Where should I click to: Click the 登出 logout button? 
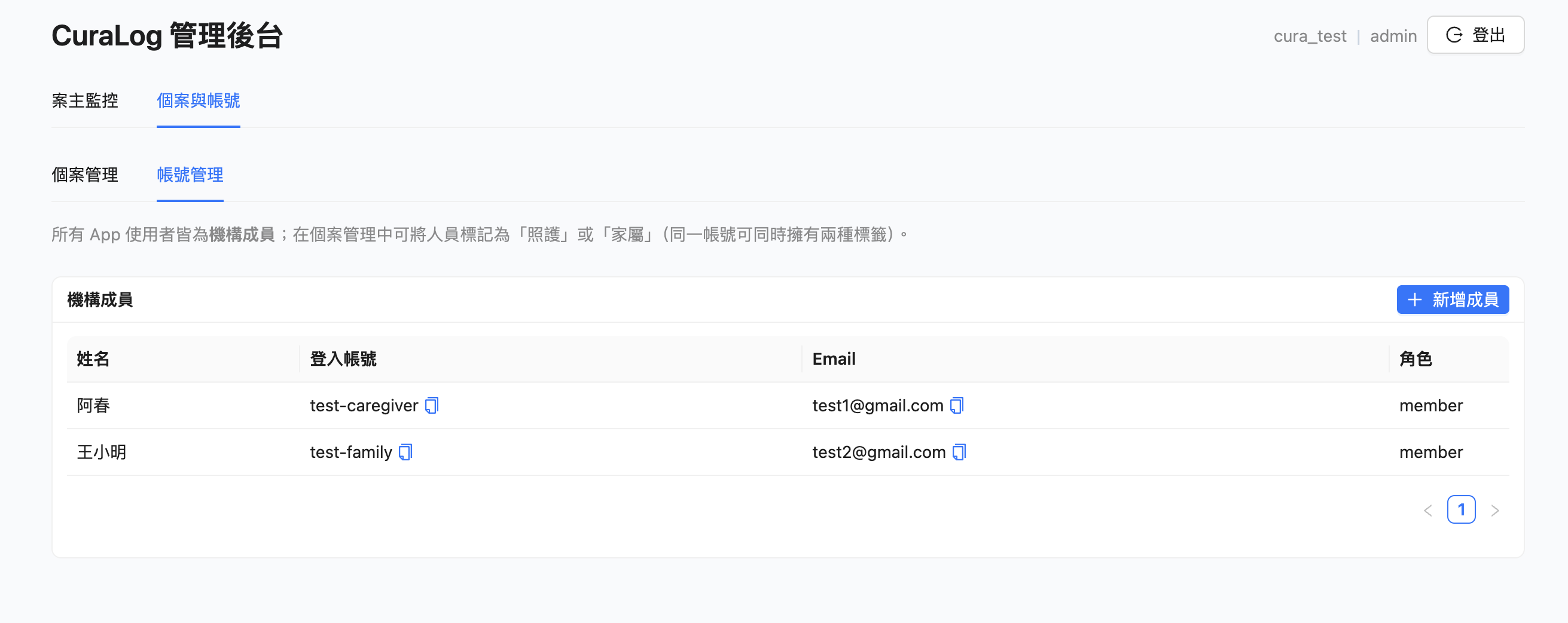1475,35
